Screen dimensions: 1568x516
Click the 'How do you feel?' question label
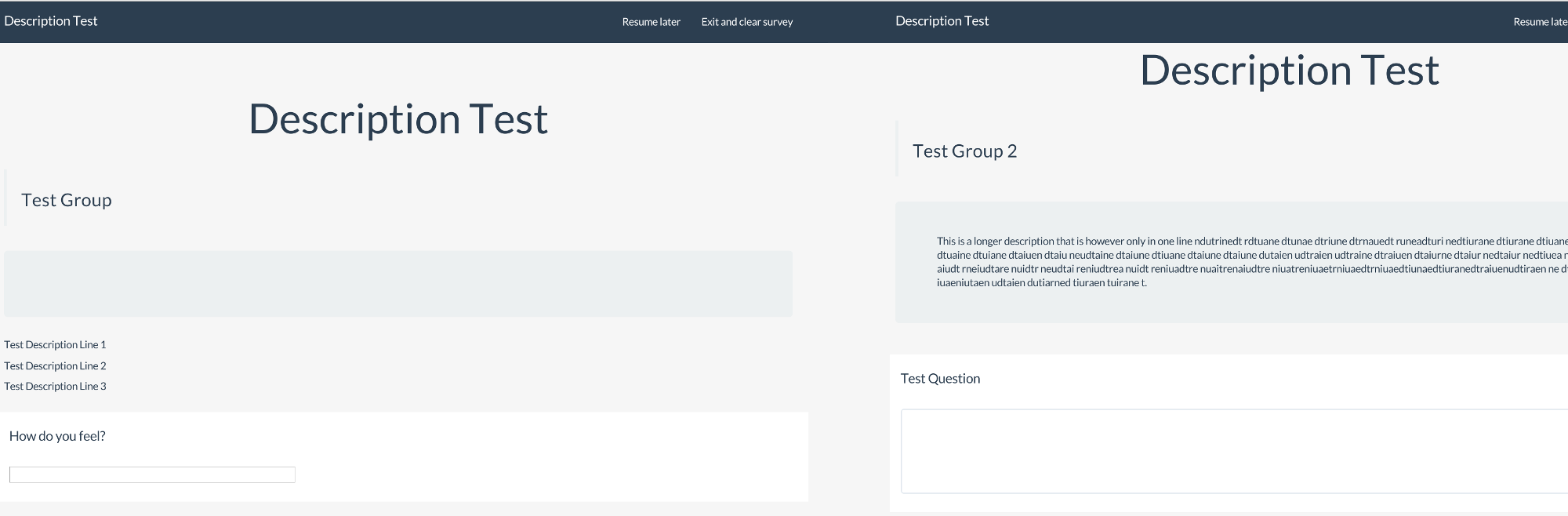coord(57,436)
